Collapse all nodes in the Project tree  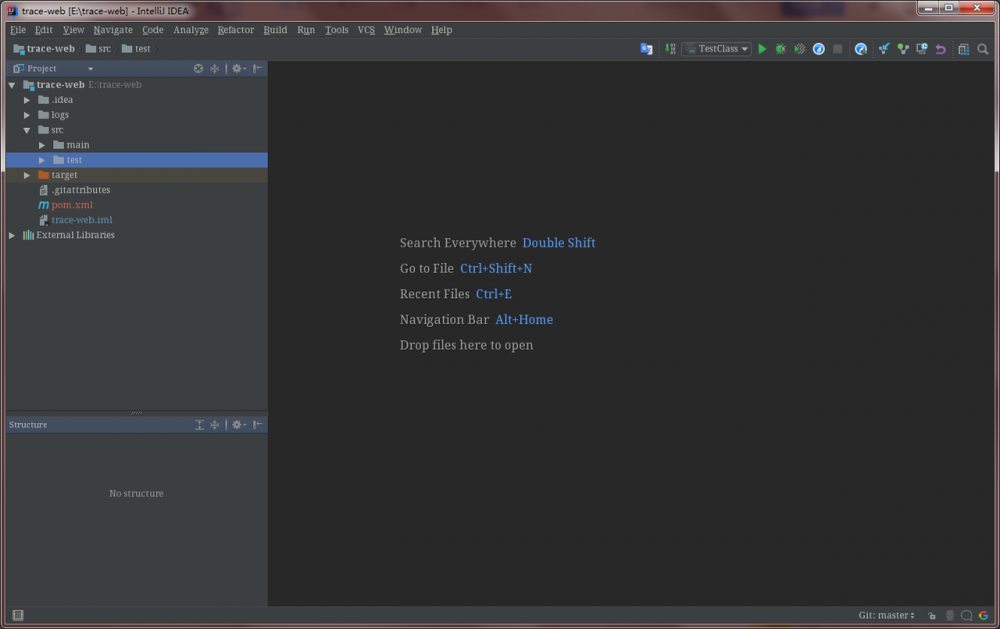coord(214,68)
